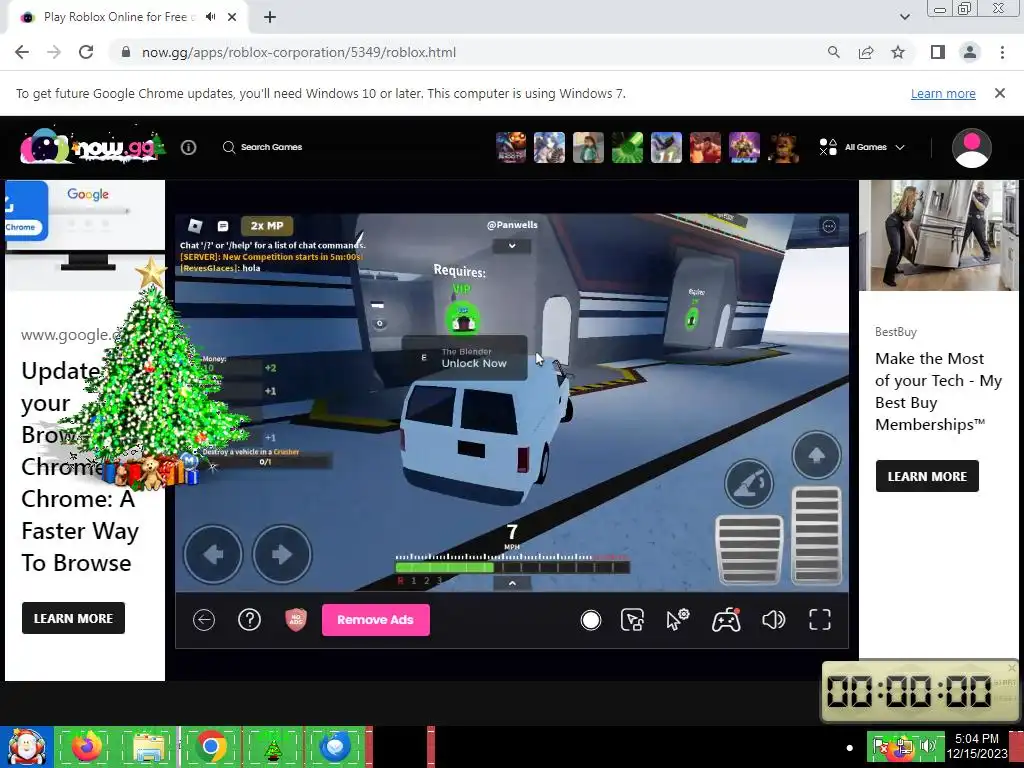Tap the tall accelerator pedal

(816, 535)
